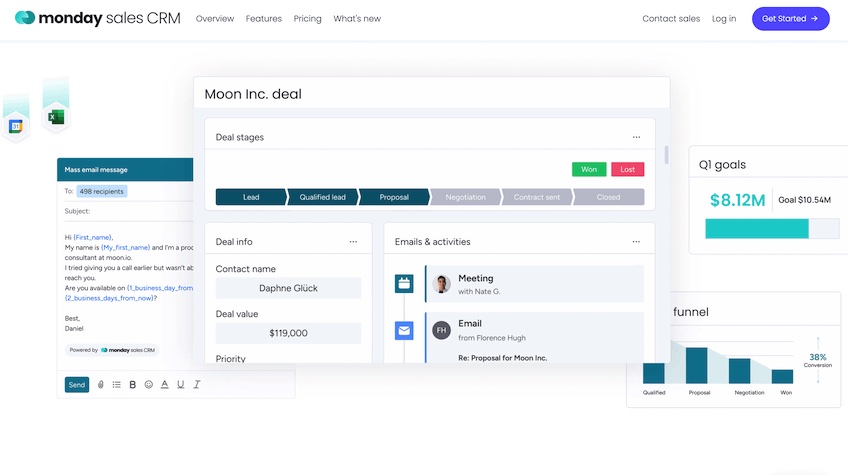Toggle underline formatting in email toolbar

181,385
